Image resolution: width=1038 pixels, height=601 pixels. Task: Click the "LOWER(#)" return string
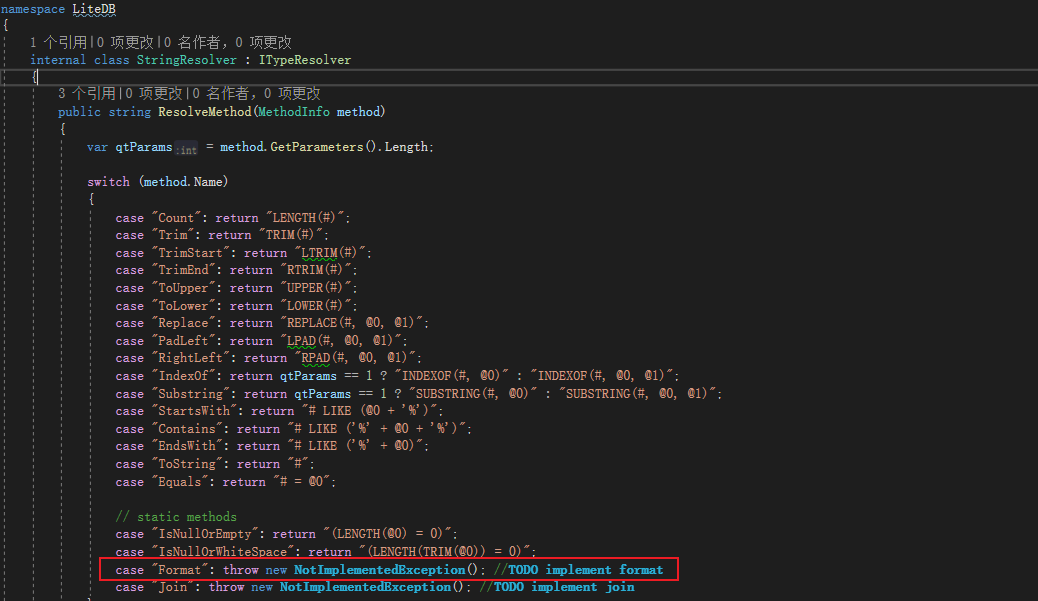point(314,306)
